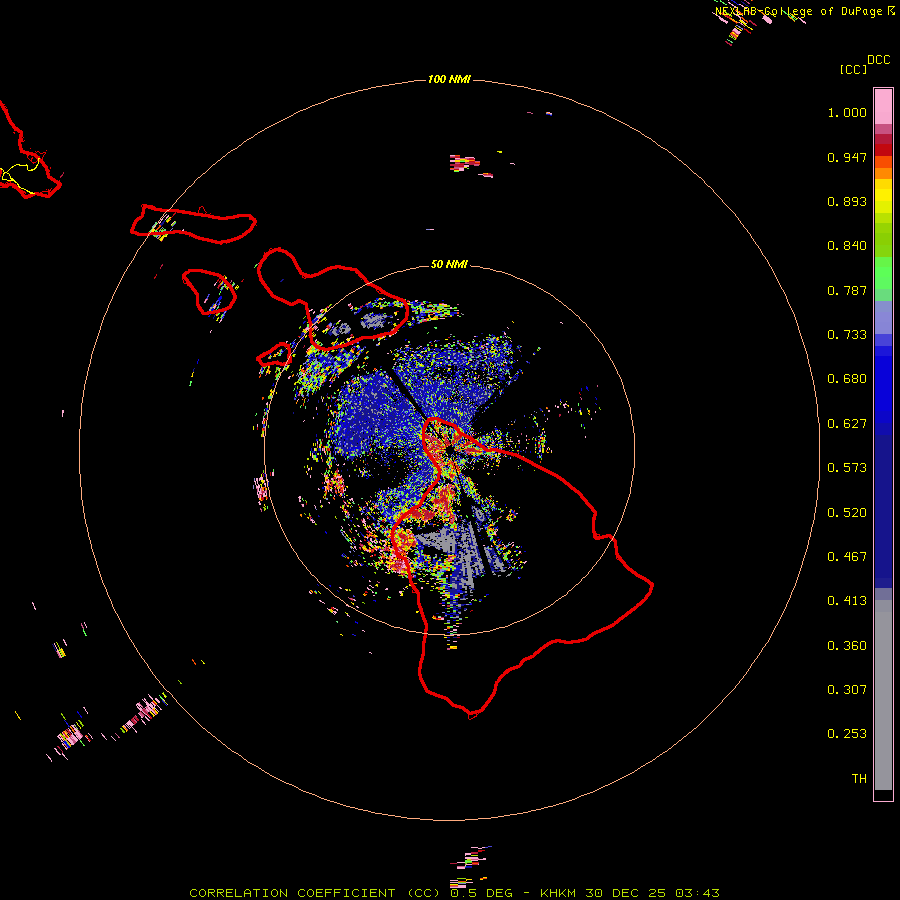Click the 0.893 scale value
900x900 pixels.
(847, 201)
